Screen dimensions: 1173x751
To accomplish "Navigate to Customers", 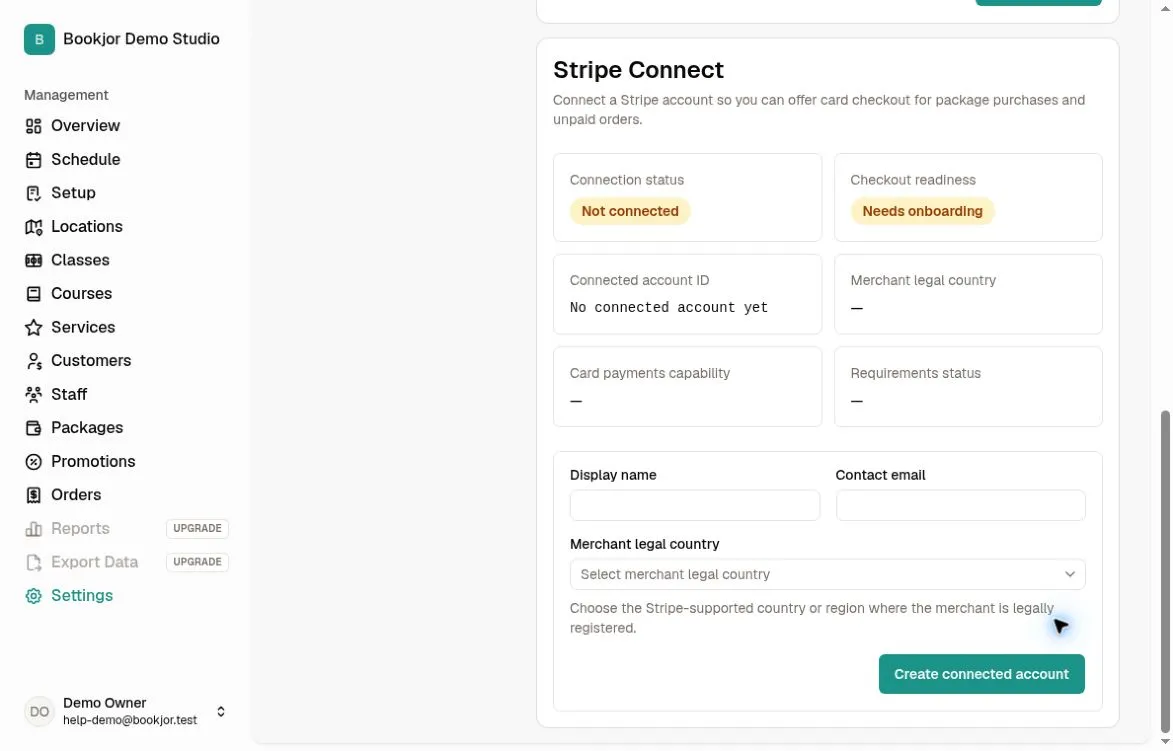I will coord(91,361).
